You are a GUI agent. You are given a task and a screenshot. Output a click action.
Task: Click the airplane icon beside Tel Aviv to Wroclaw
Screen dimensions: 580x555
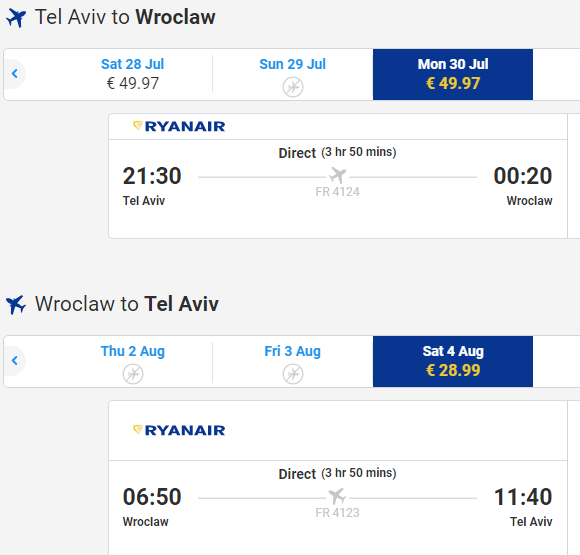coord(16,17)
